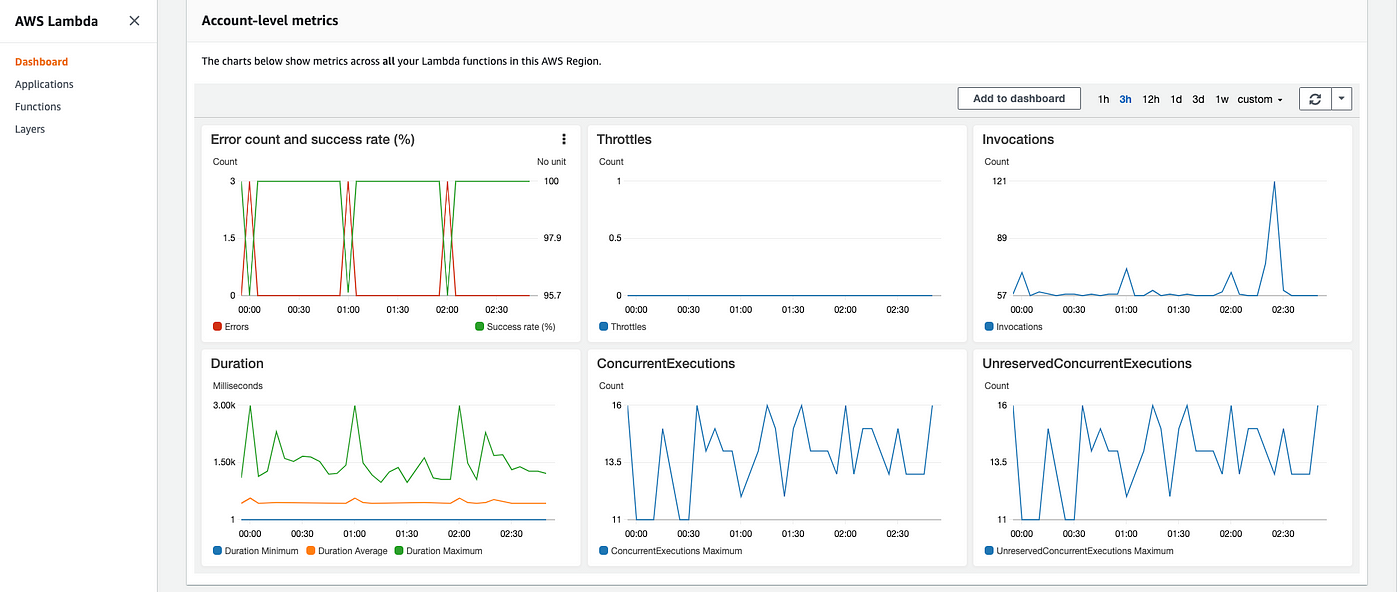Switch to the 12h time range
Viewport: 1400px width, 592px height.
(1151, 100)
